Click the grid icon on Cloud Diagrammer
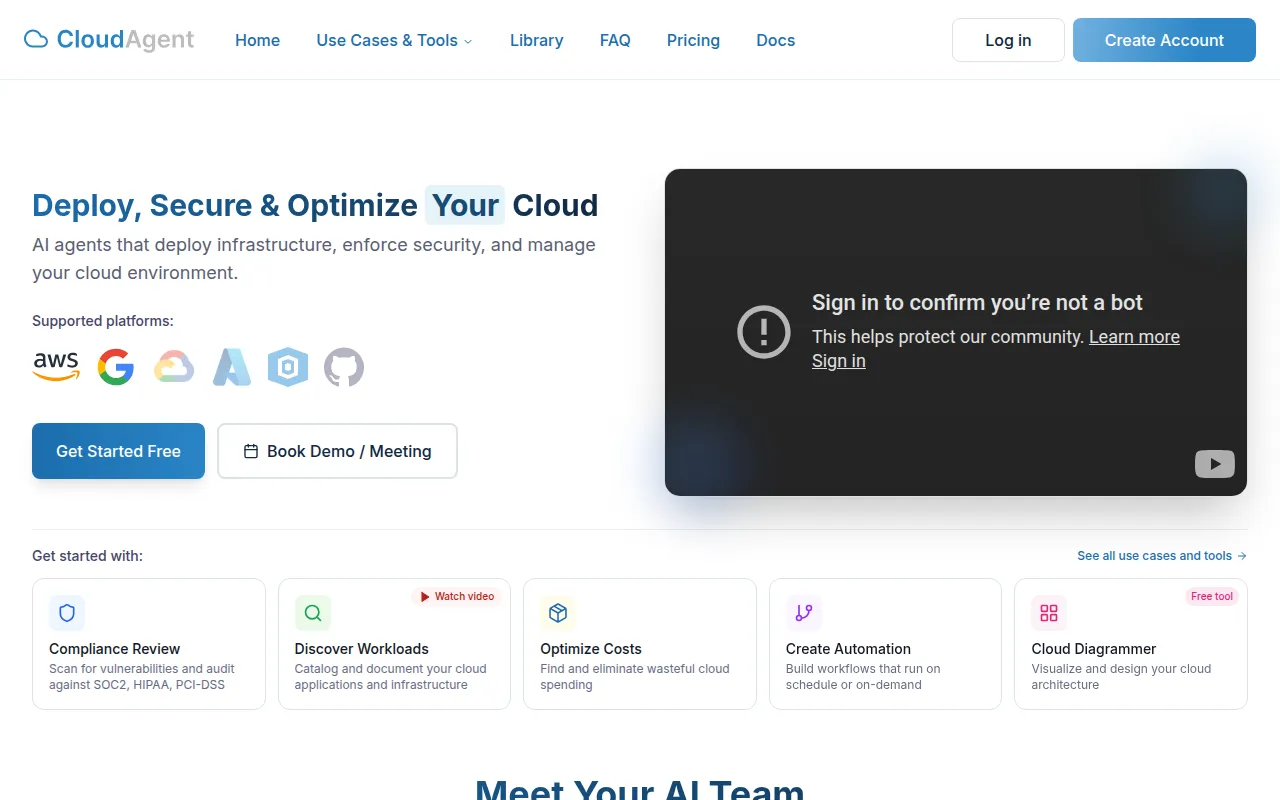This screenshot has width=1280, height=800. [x=1049, y=613]
